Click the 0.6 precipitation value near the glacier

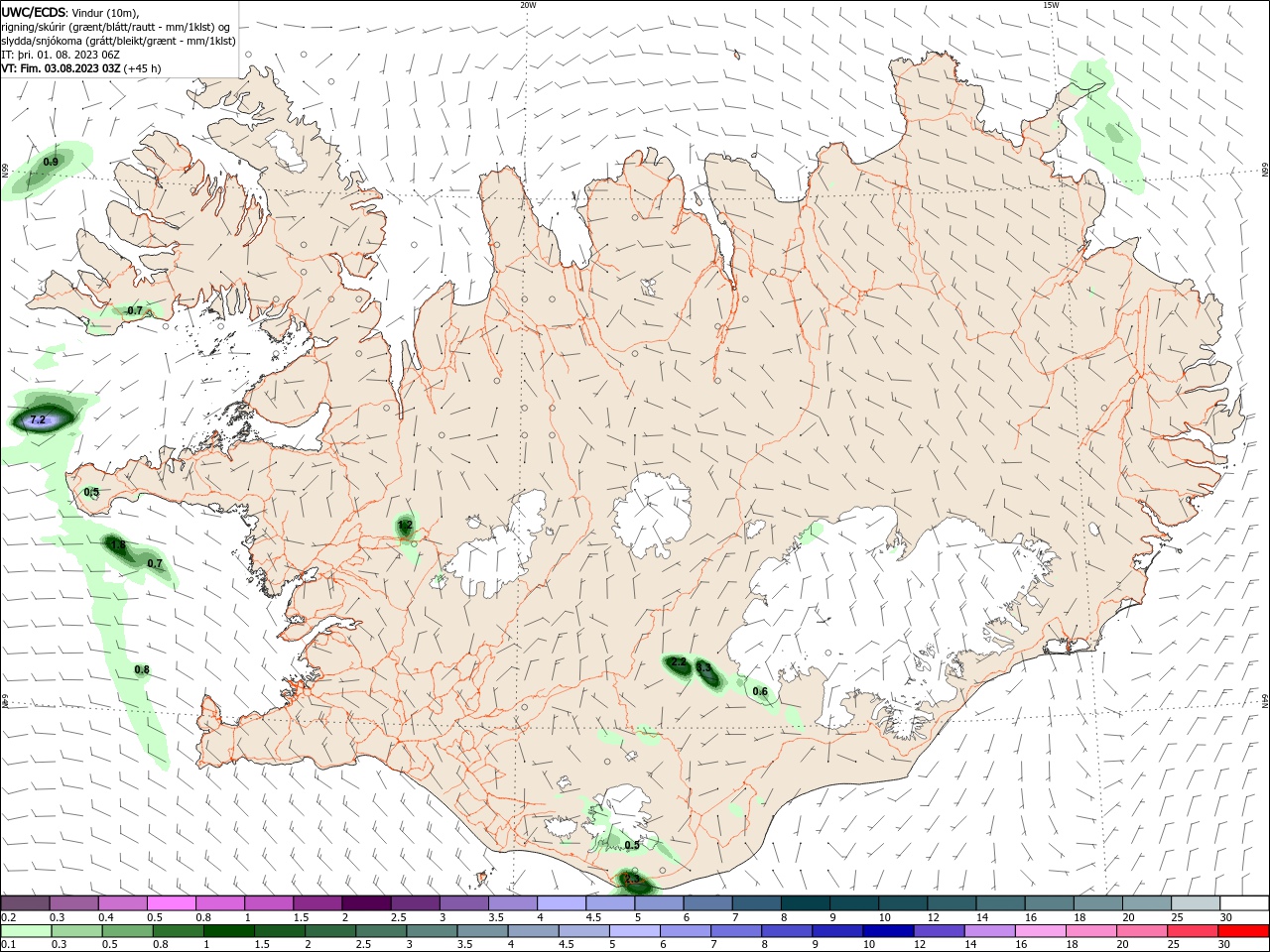(x=760, y=692)
